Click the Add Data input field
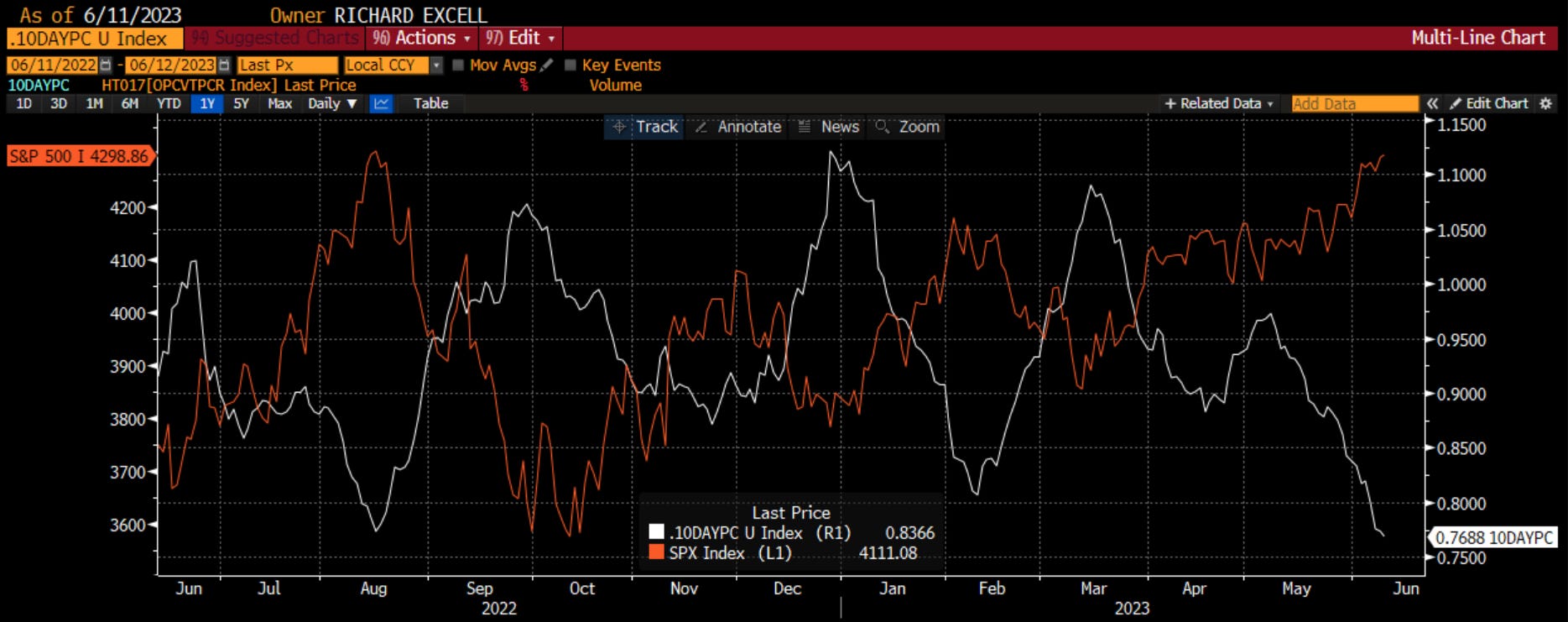Image resolution: width=1568 pixels, height=622 pixels. coord(1355,103)
